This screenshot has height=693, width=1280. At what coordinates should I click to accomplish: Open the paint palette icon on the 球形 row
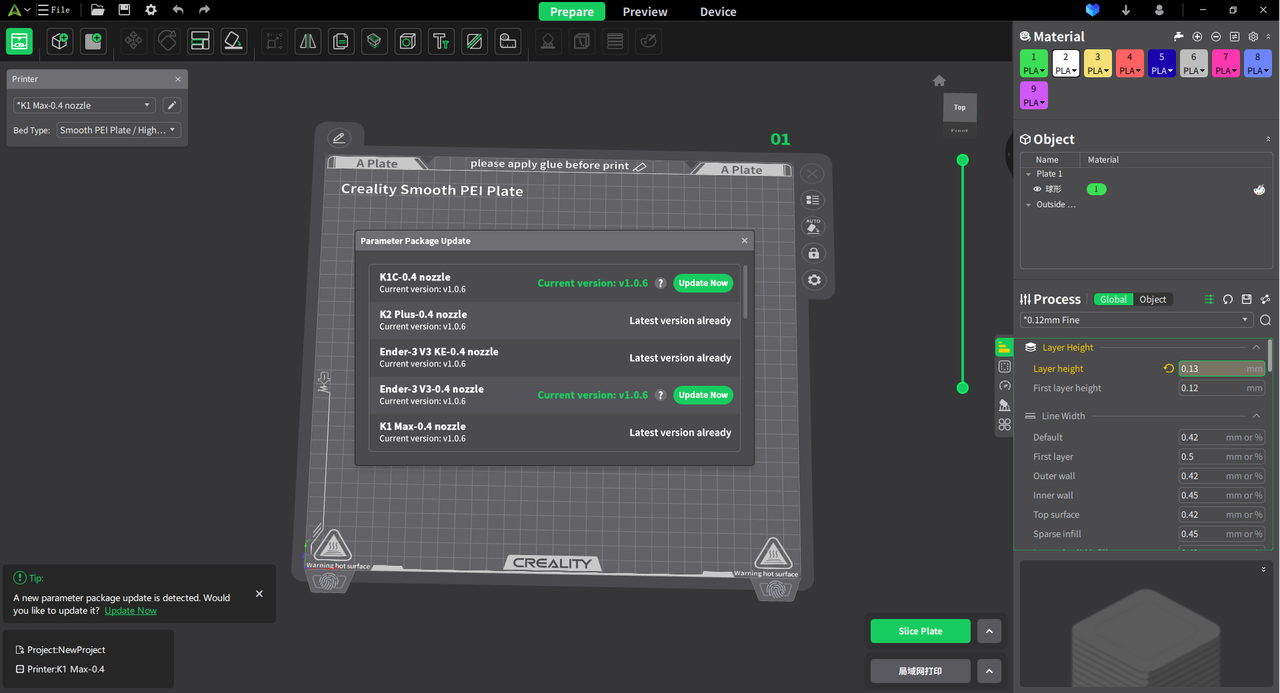1259,189
